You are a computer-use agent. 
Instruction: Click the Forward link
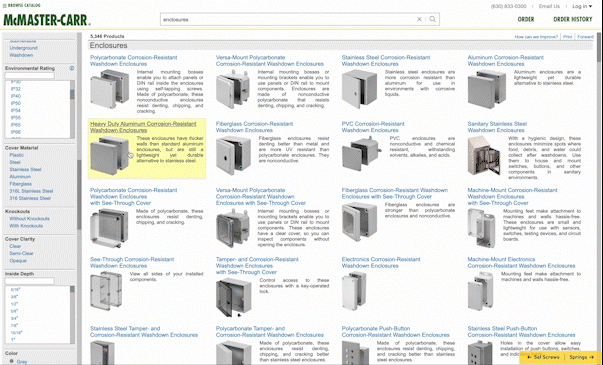pos(585,37)
